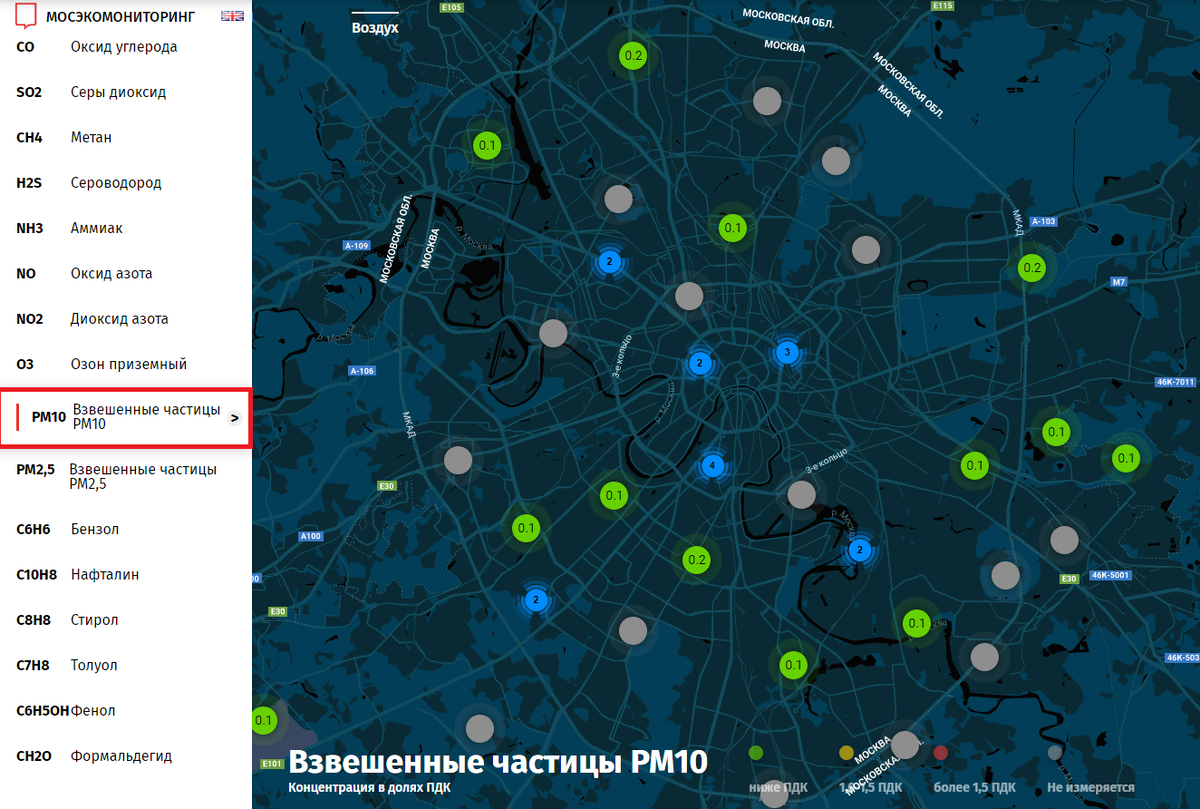Click the green 0.1 marker at bottom left
This screenshot has width=1200, height=809.
(x=265, y=718)
